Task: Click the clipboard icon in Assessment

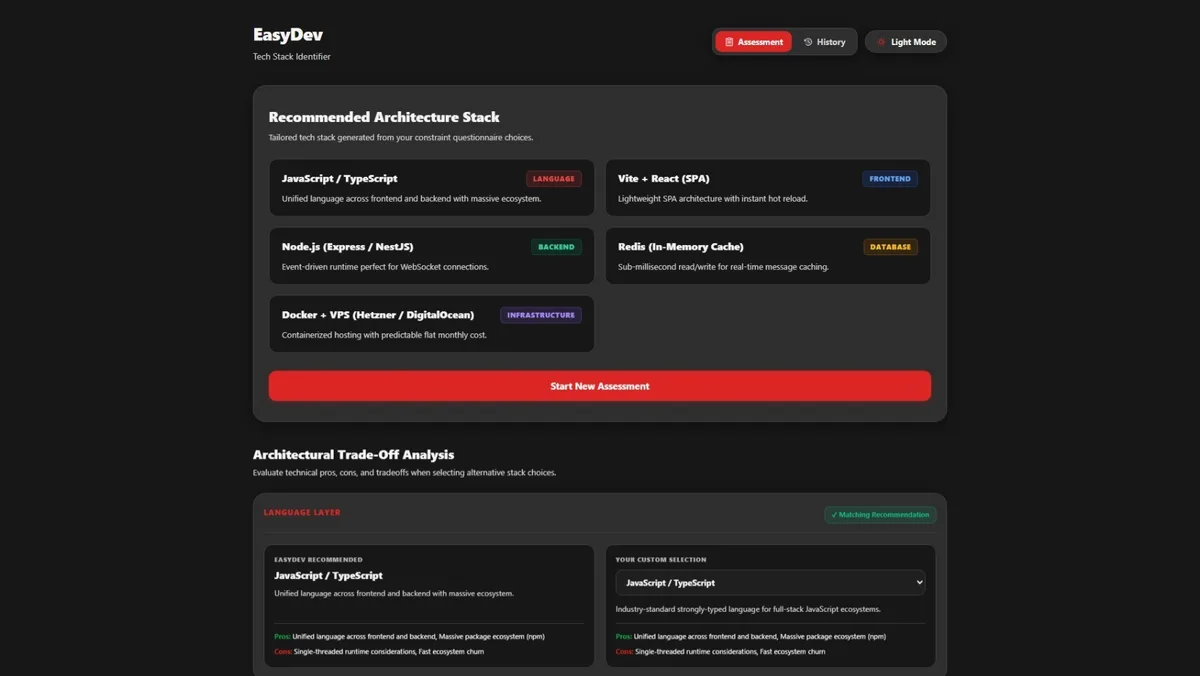Action: [729, 42]
